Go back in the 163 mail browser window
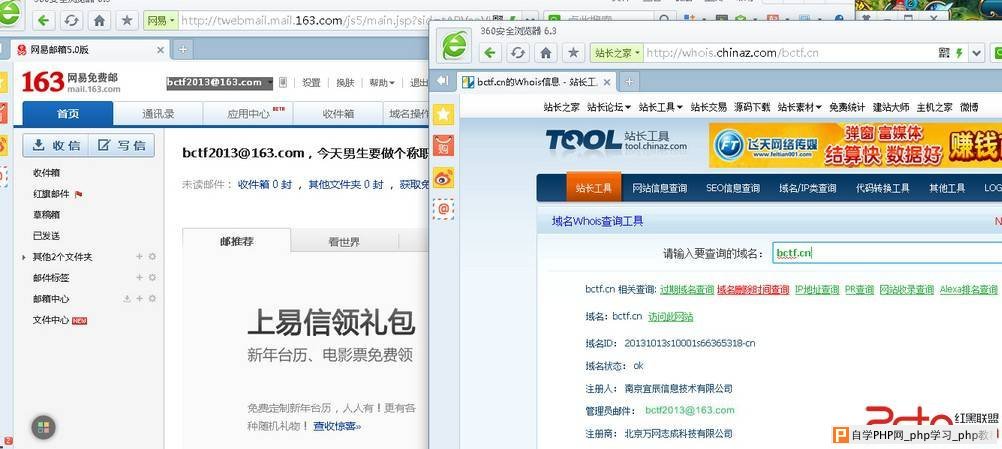Image resolution: width=1002 pixels, height=449 pixels. (43, 20)
